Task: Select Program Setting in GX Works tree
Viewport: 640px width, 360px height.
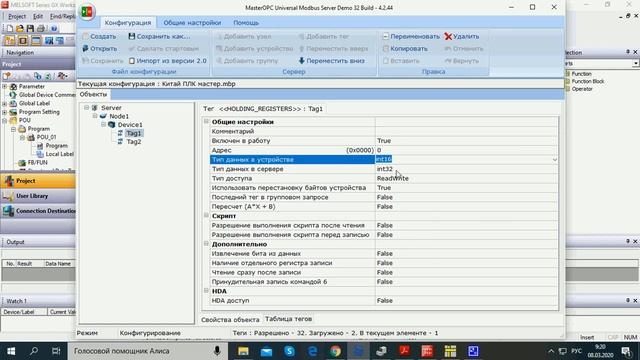Action: (x=39, y=112)
